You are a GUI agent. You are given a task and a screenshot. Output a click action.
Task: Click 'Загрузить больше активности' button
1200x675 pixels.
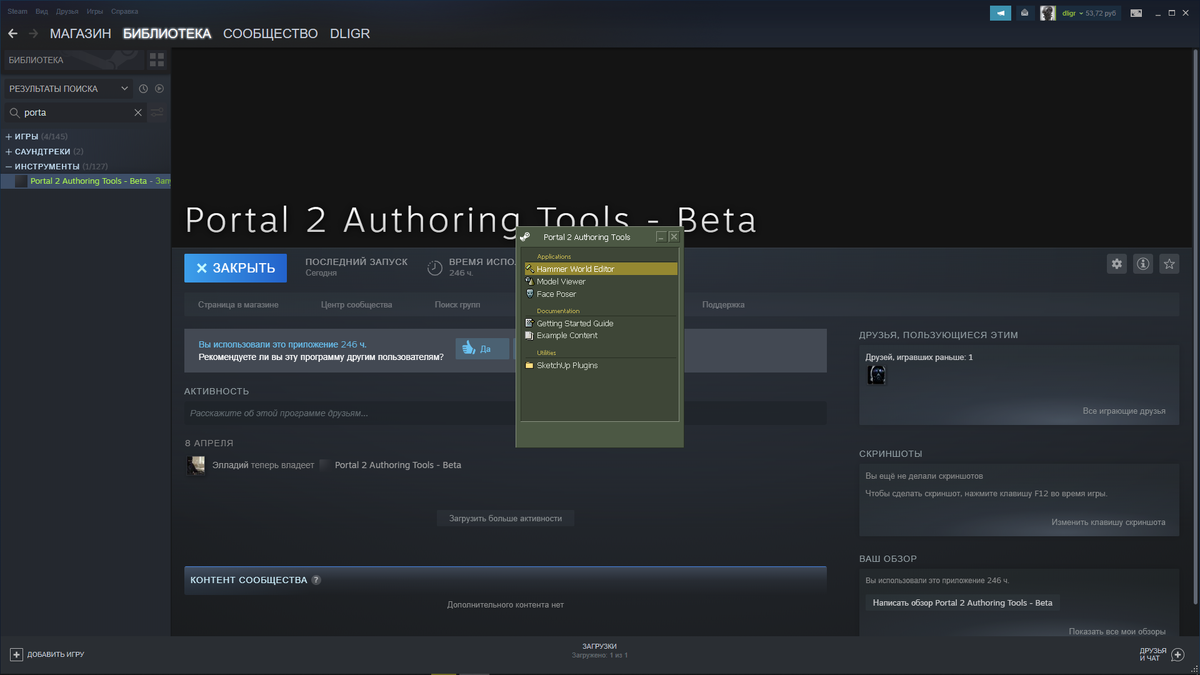[x=505, y=518]
